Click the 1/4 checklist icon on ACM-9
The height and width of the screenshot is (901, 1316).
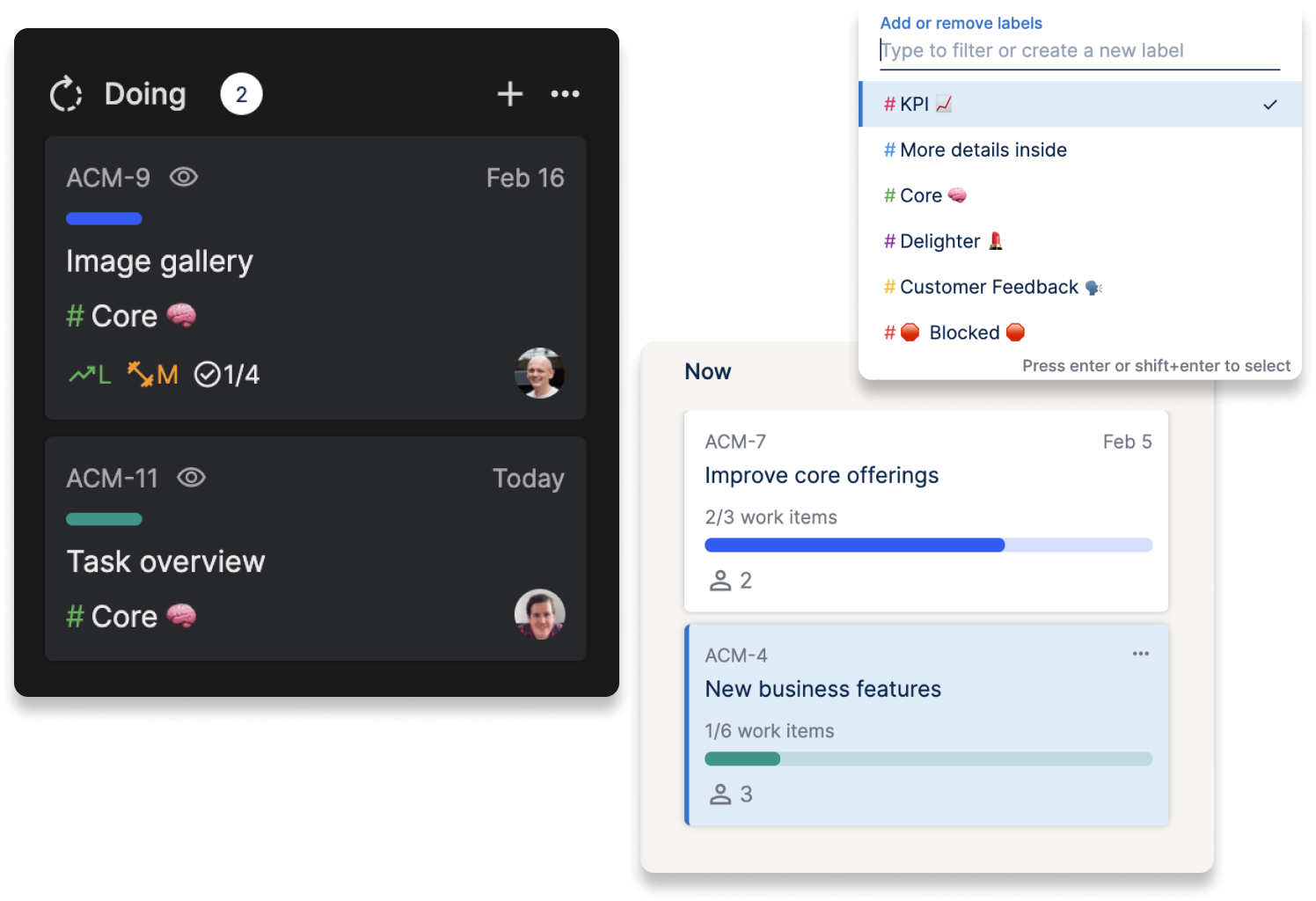[x=208, y=375]
